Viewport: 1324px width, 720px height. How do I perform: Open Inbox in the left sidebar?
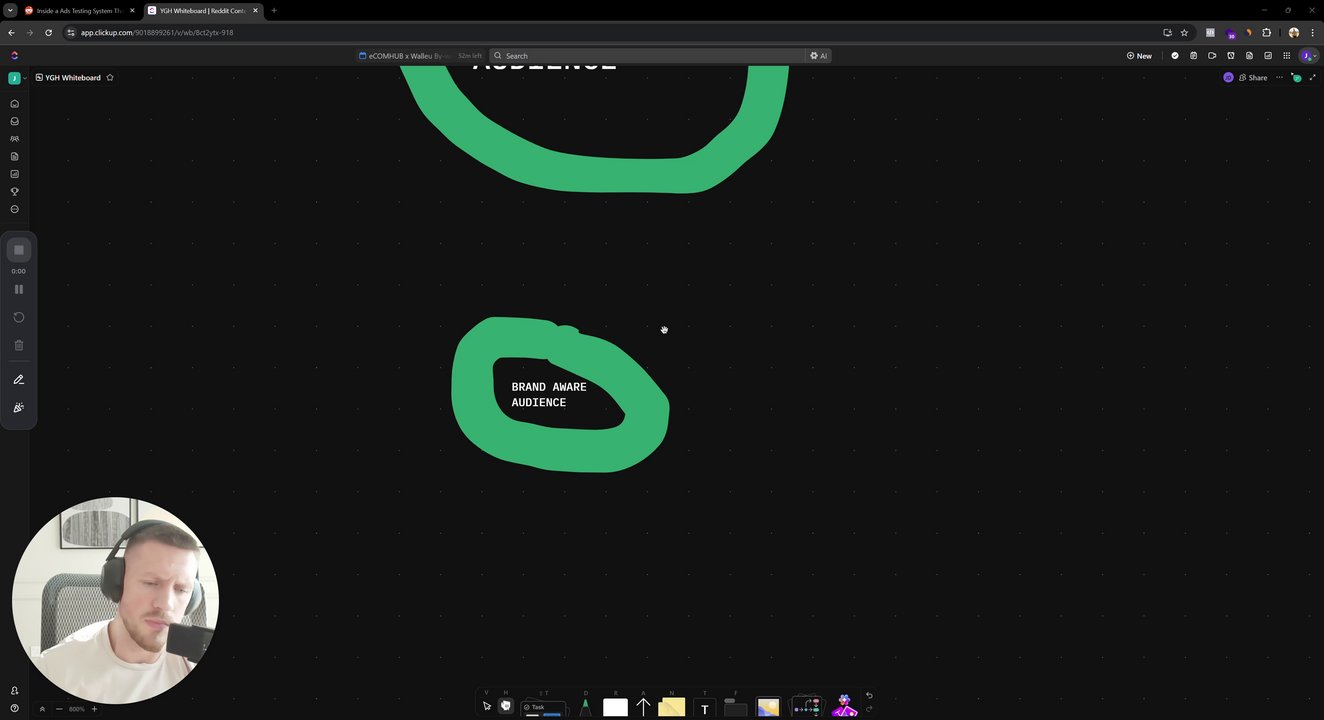pos(14,121)
